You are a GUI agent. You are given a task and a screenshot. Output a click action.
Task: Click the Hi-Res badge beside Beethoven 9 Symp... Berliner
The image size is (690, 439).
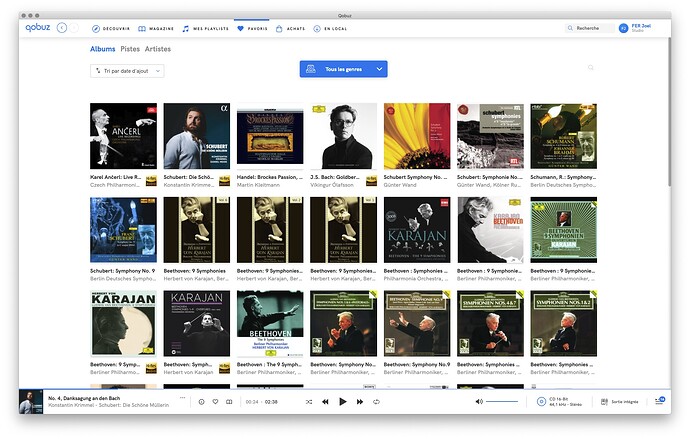coord(151,368)
